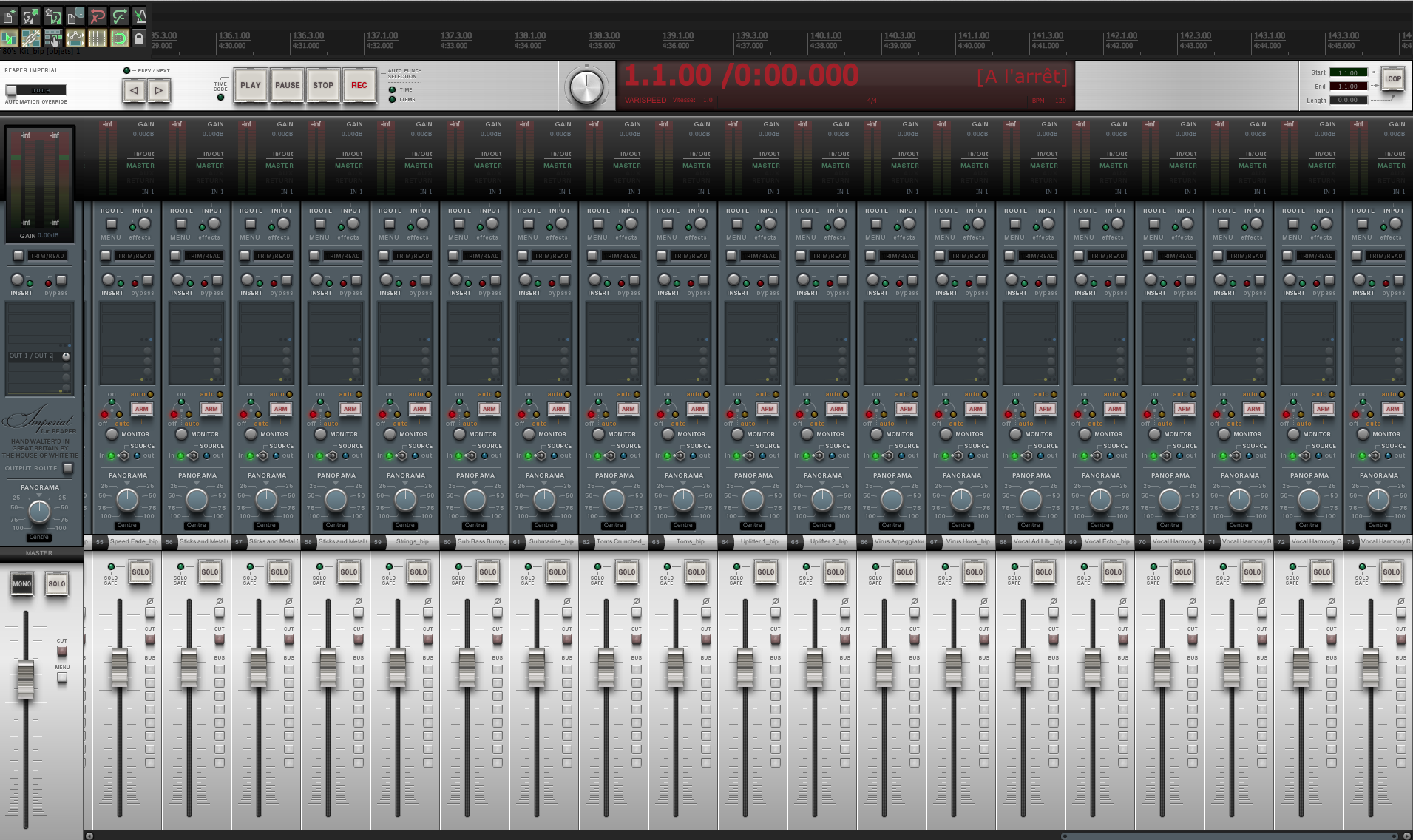Click the New Project toolbar icon
Viewport: 1413px width, 840px height.
click(10, 15)
